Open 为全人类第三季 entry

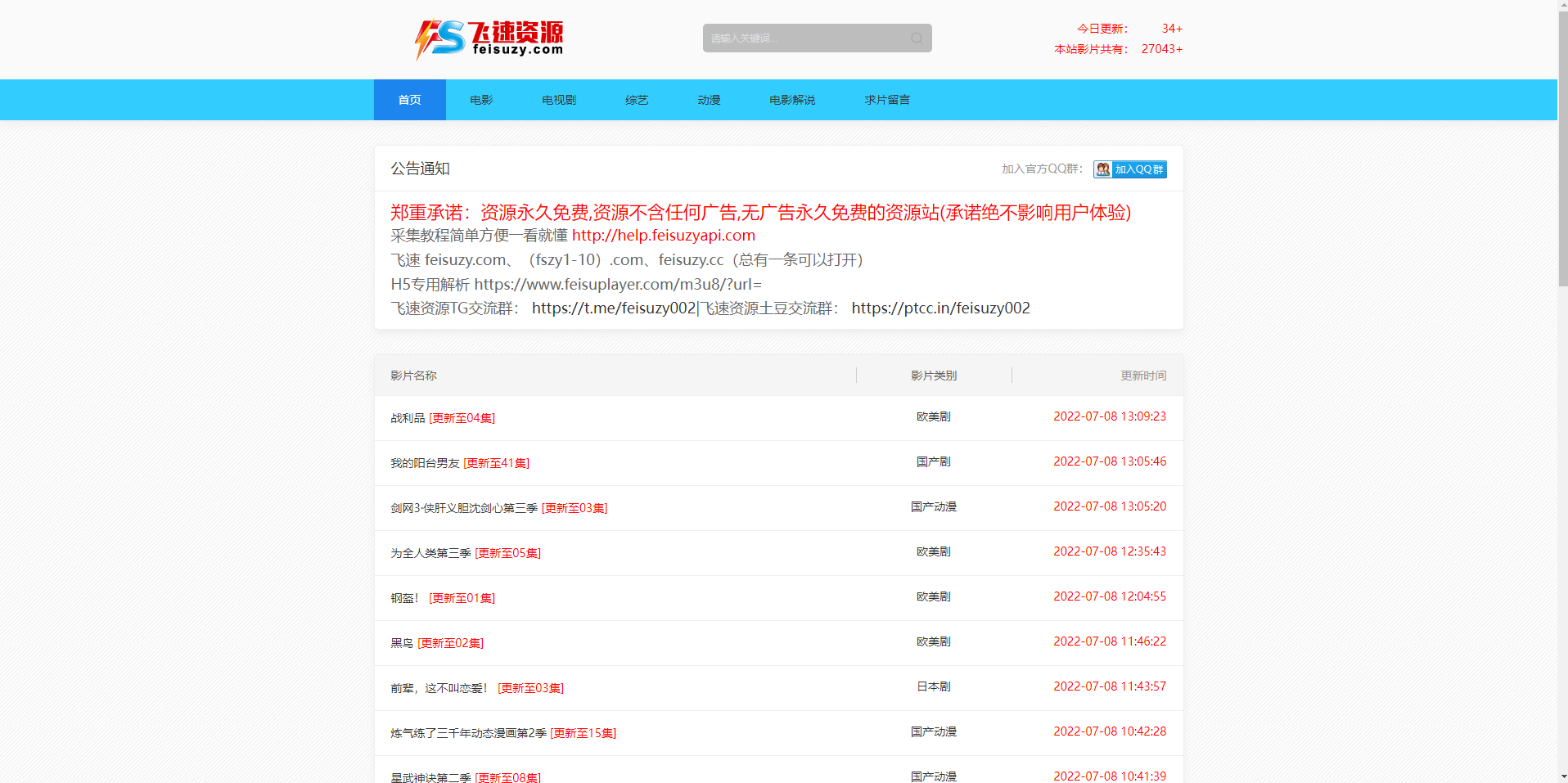click(x=466, y=553)
